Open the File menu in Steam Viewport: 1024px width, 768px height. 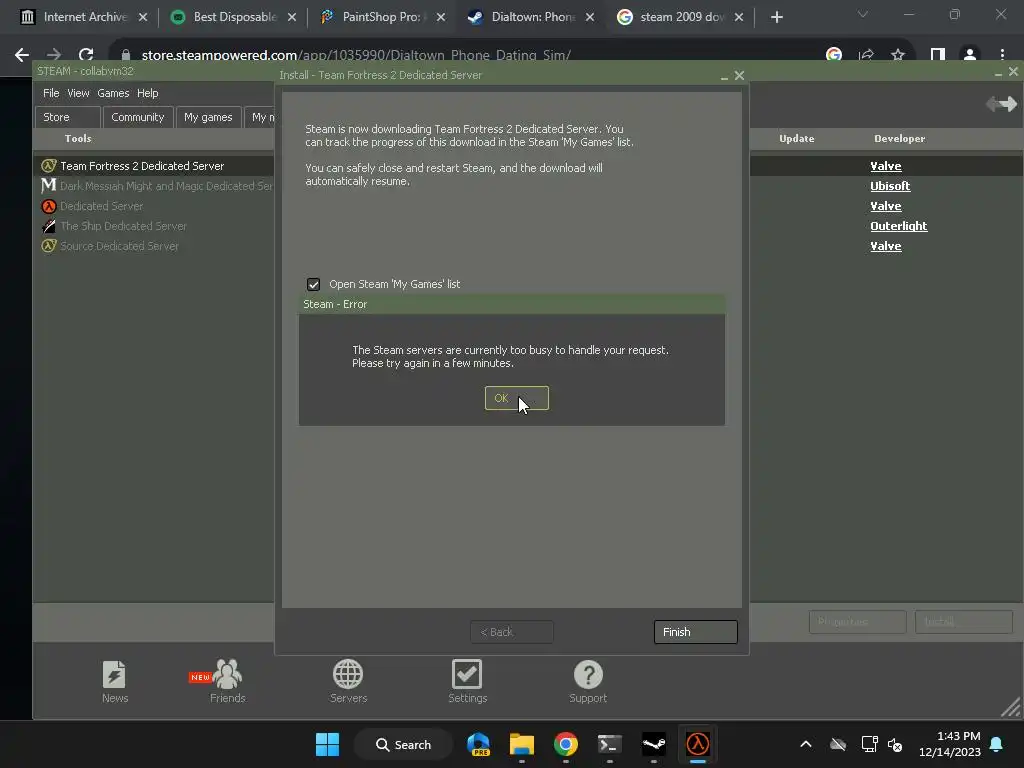[51, 93]
